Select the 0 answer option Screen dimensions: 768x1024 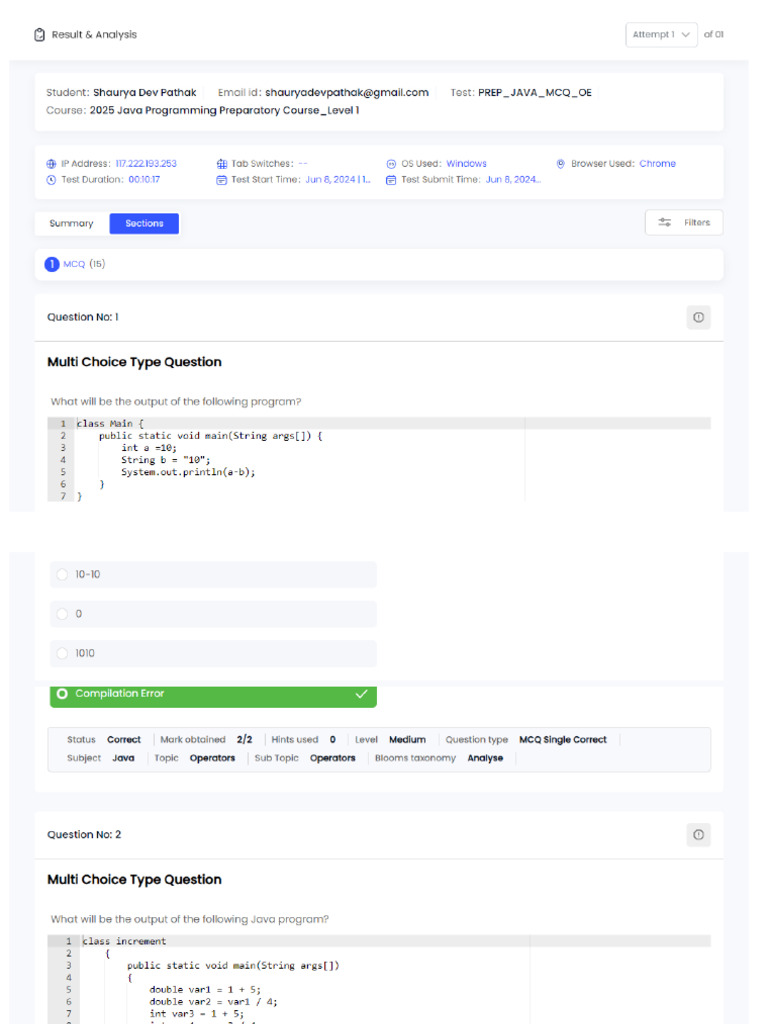213,614
